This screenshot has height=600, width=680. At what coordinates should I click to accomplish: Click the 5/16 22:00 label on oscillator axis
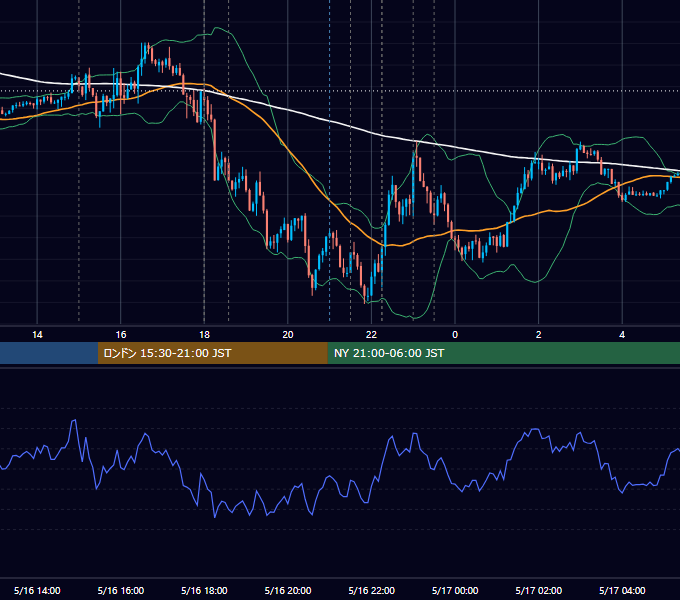pyautogui.click(x=372, y=590)
